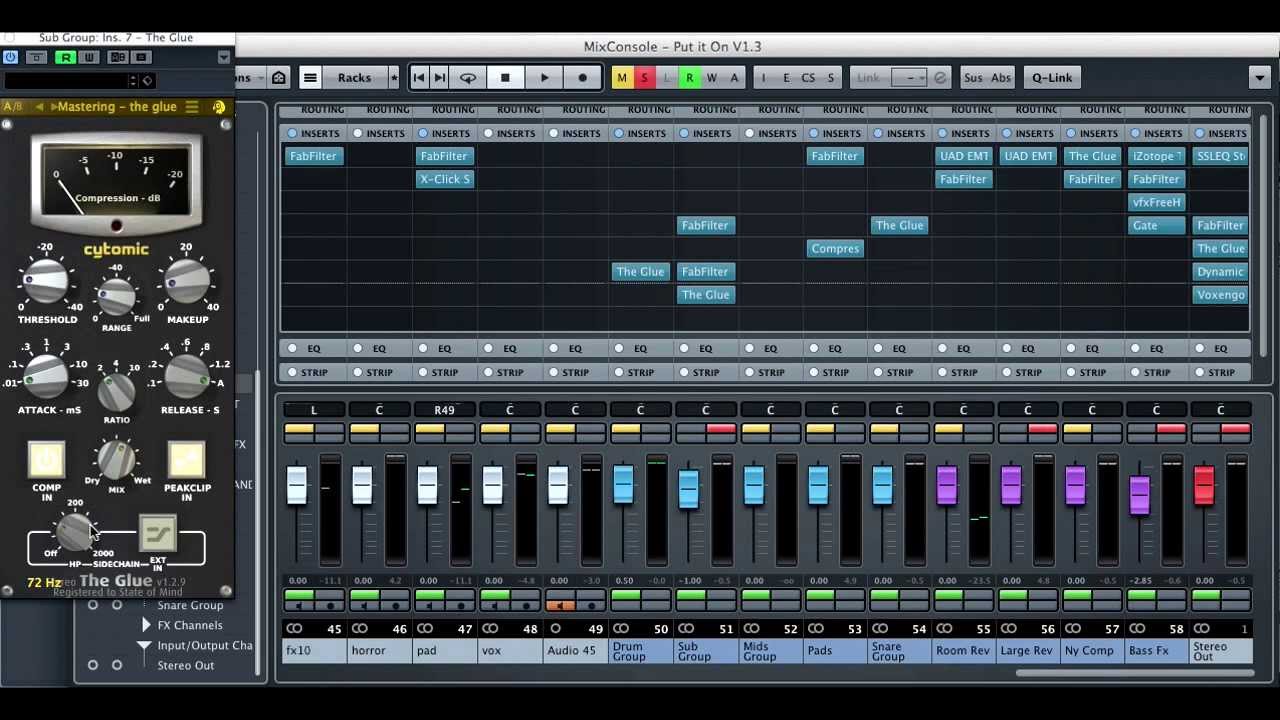Image resolution: width=1280 pixels, height=720 pixels.
Task: Click pan control R49 on pad channel
Action: pos(444,410)
